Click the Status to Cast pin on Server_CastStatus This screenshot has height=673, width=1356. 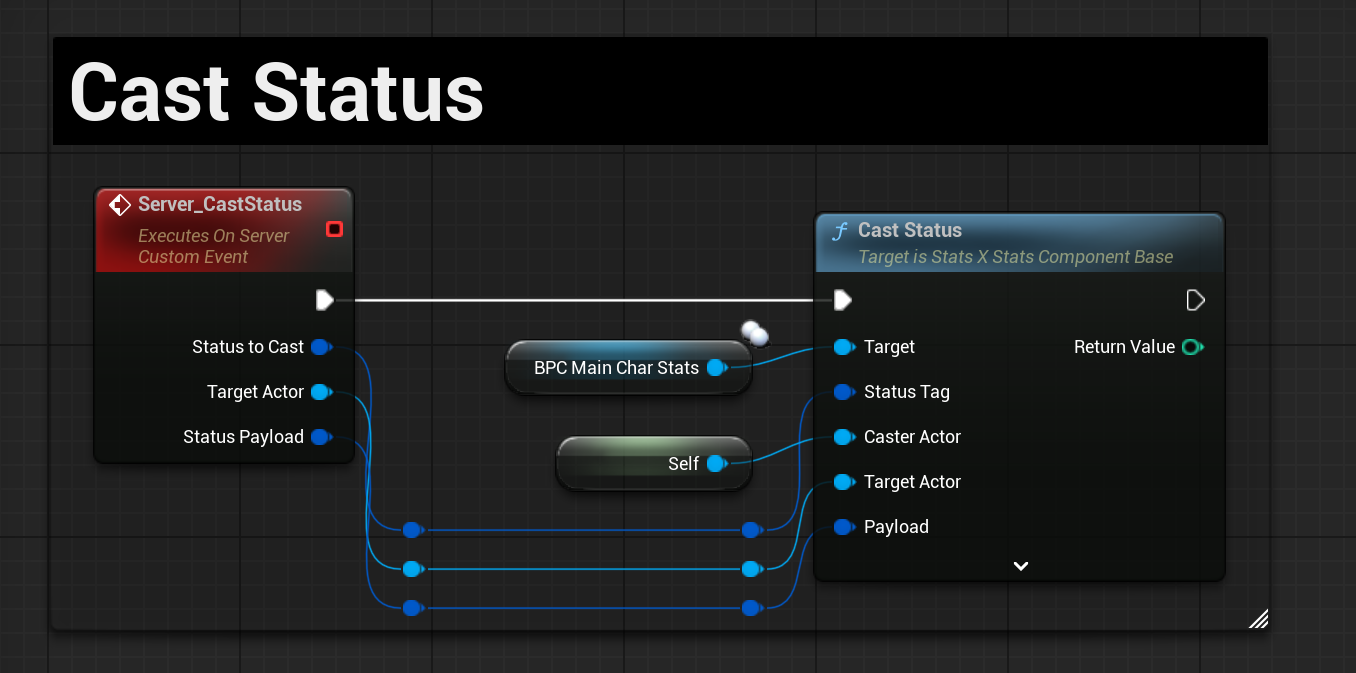click(321, 347)
